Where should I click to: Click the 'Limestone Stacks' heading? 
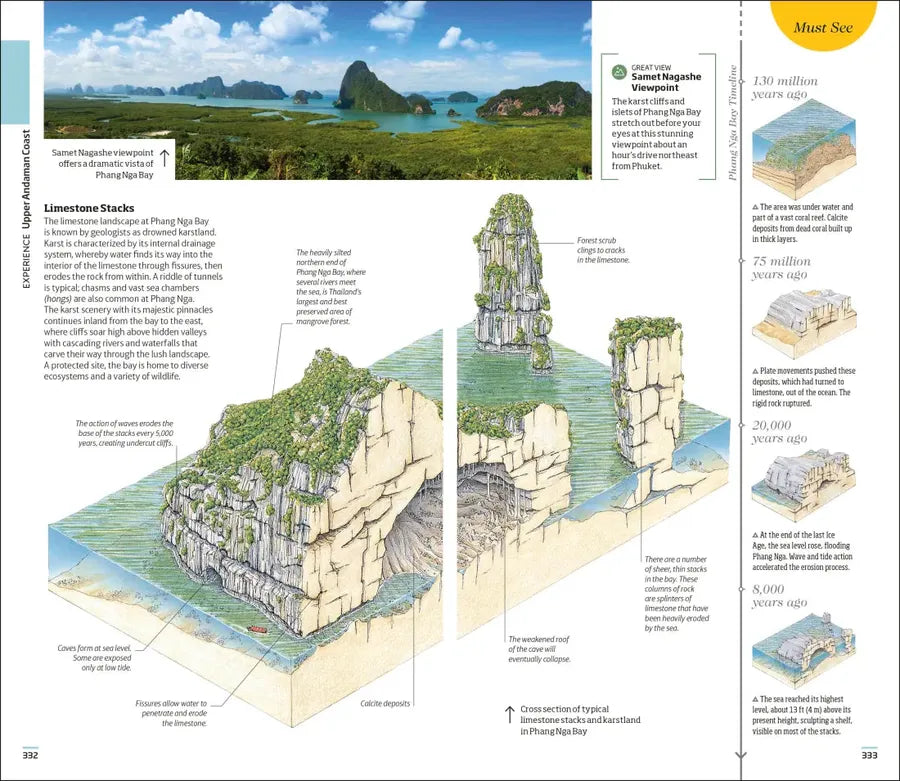[x=89, y=209]
